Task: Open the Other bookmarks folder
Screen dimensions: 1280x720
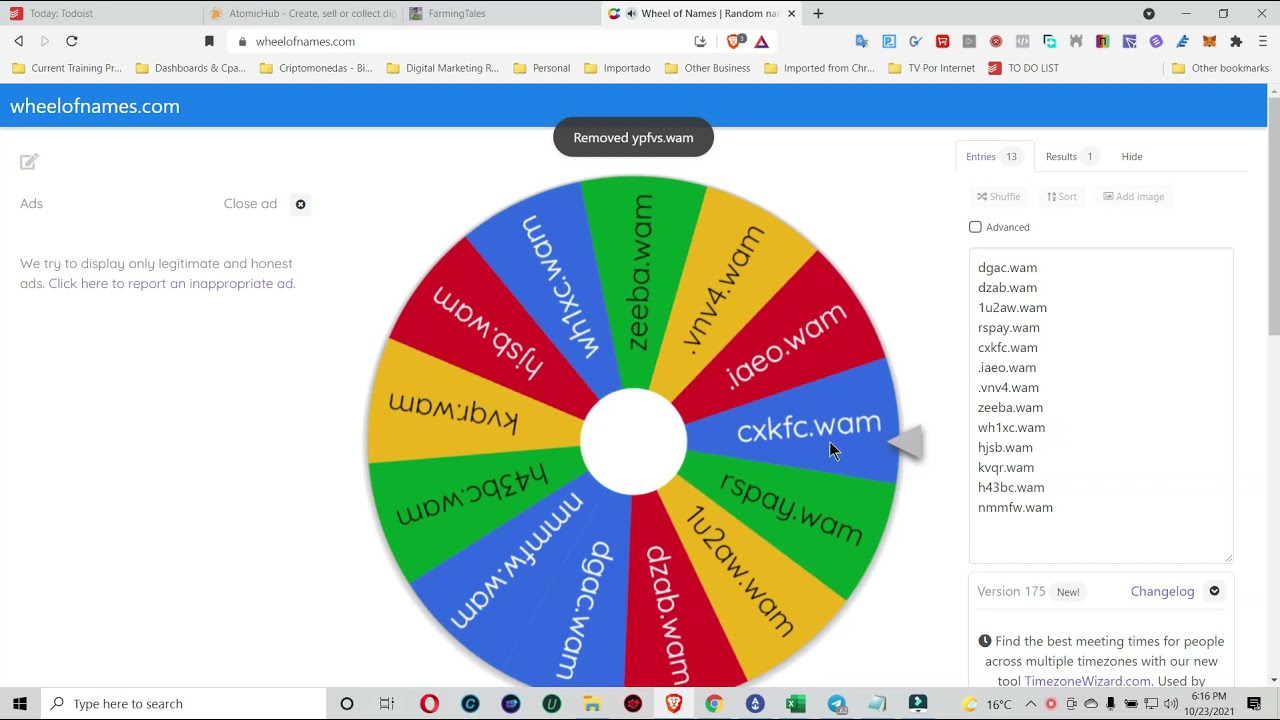Action: [1220, 68]
